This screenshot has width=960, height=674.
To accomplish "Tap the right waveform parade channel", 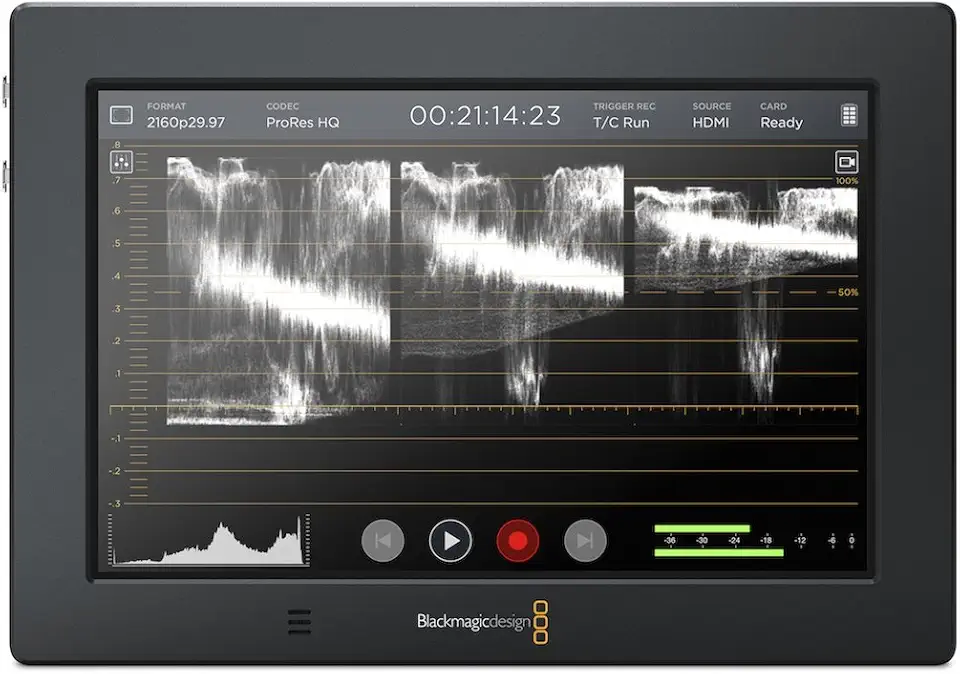I will click(746, 294).
